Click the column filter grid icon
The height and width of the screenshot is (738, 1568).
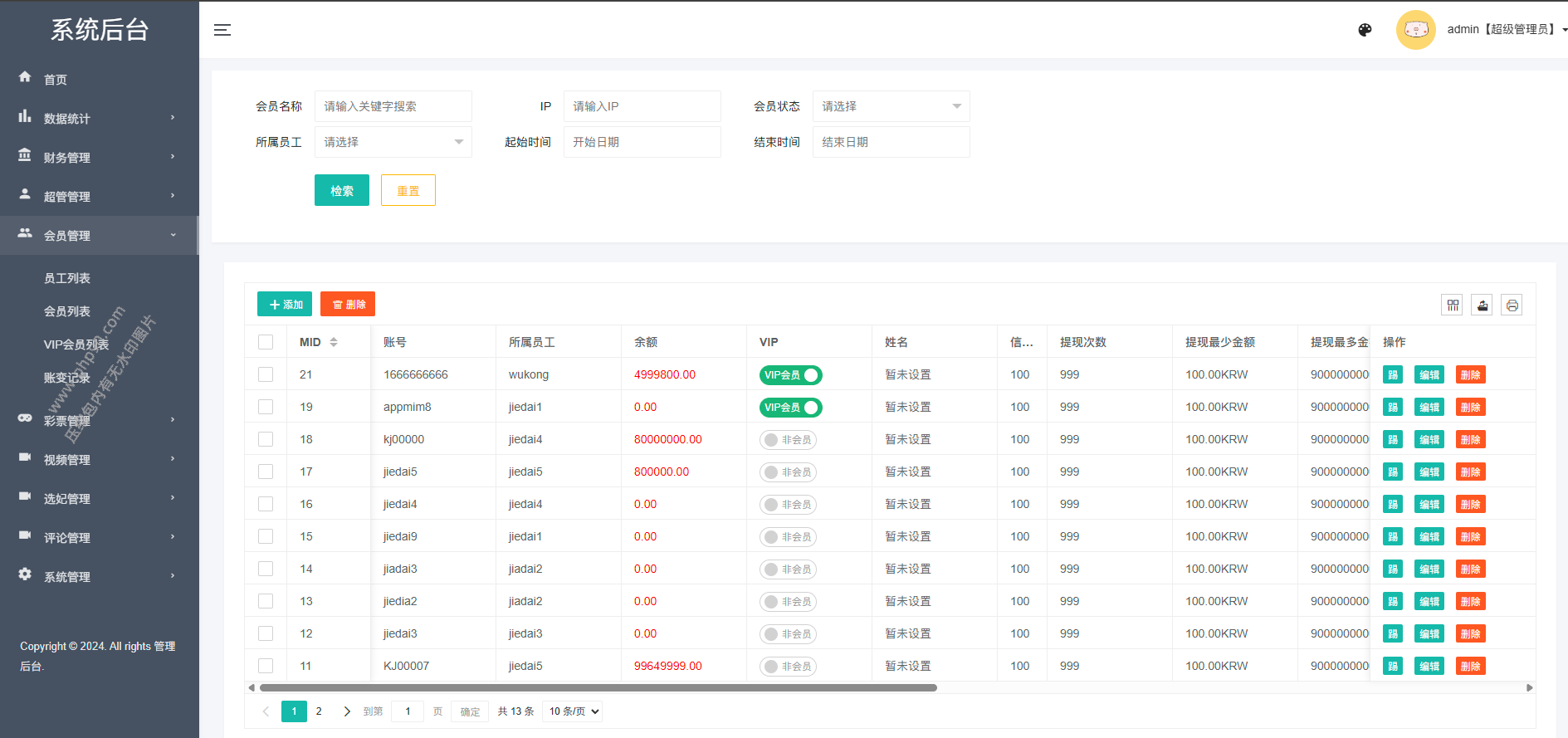(x=1453, y=305)
